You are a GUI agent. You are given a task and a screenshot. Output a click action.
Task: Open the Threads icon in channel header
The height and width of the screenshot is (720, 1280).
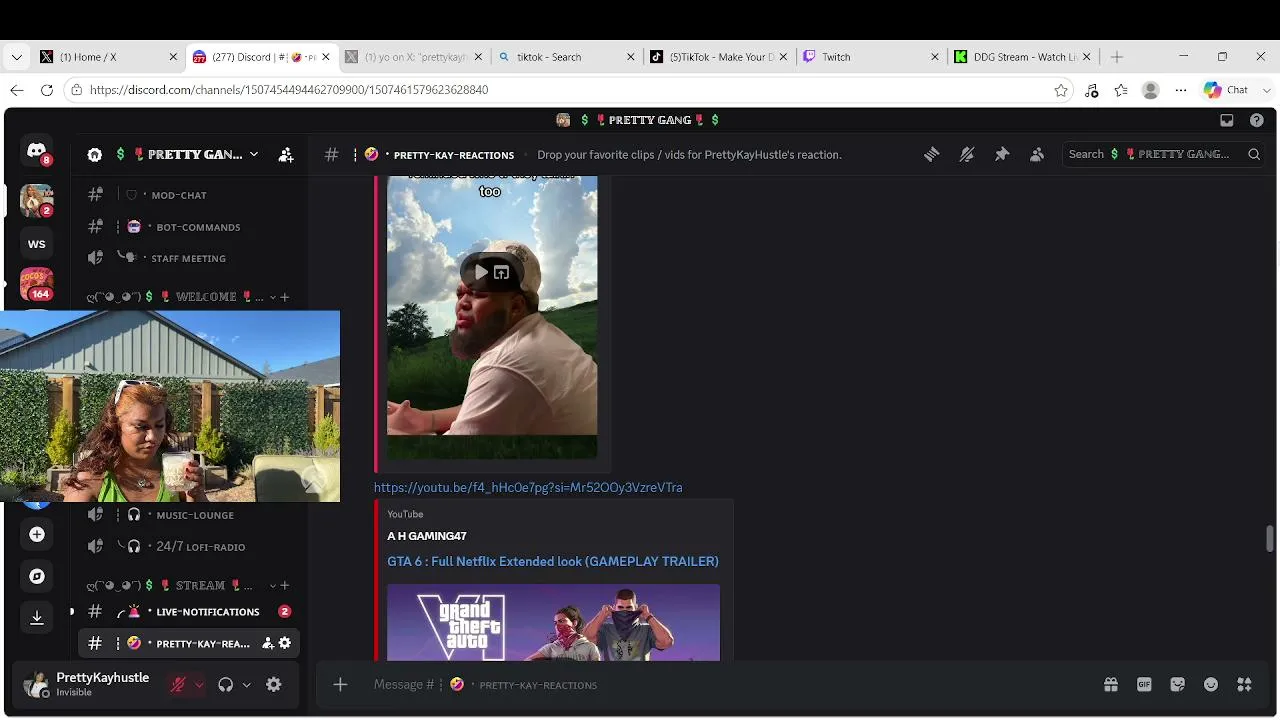[931, 154]
